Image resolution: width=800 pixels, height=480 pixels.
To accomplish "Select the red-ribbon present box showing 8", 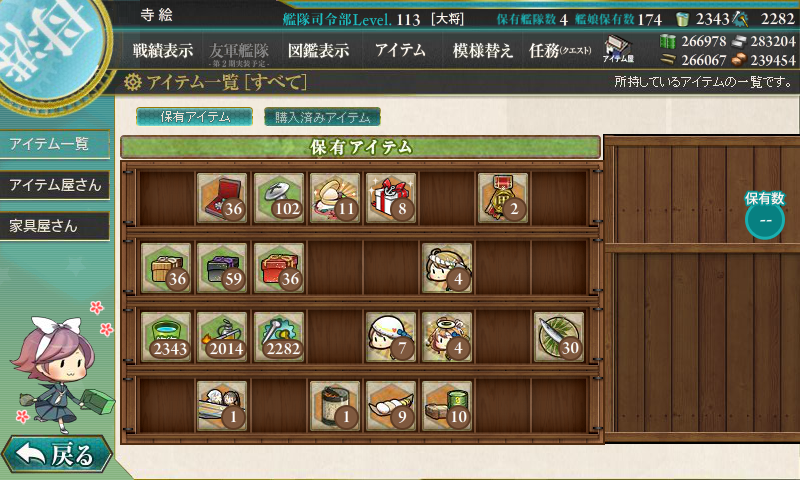I will click(x=391, y=198).
